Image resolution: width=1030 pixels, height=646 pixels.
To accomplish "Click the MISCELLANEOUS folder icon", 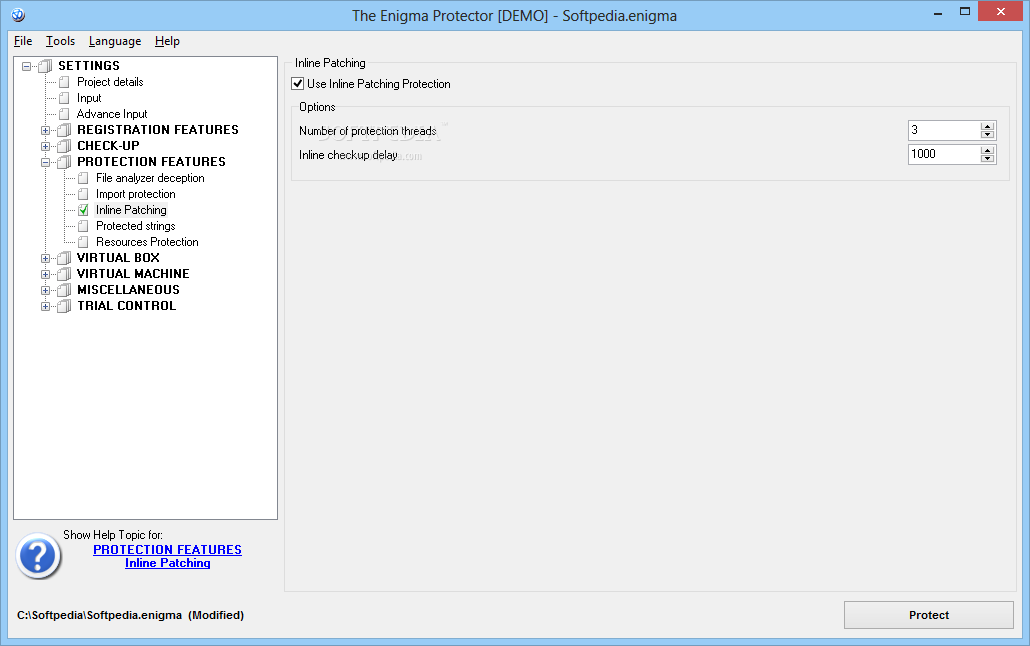I will [64, 290].
